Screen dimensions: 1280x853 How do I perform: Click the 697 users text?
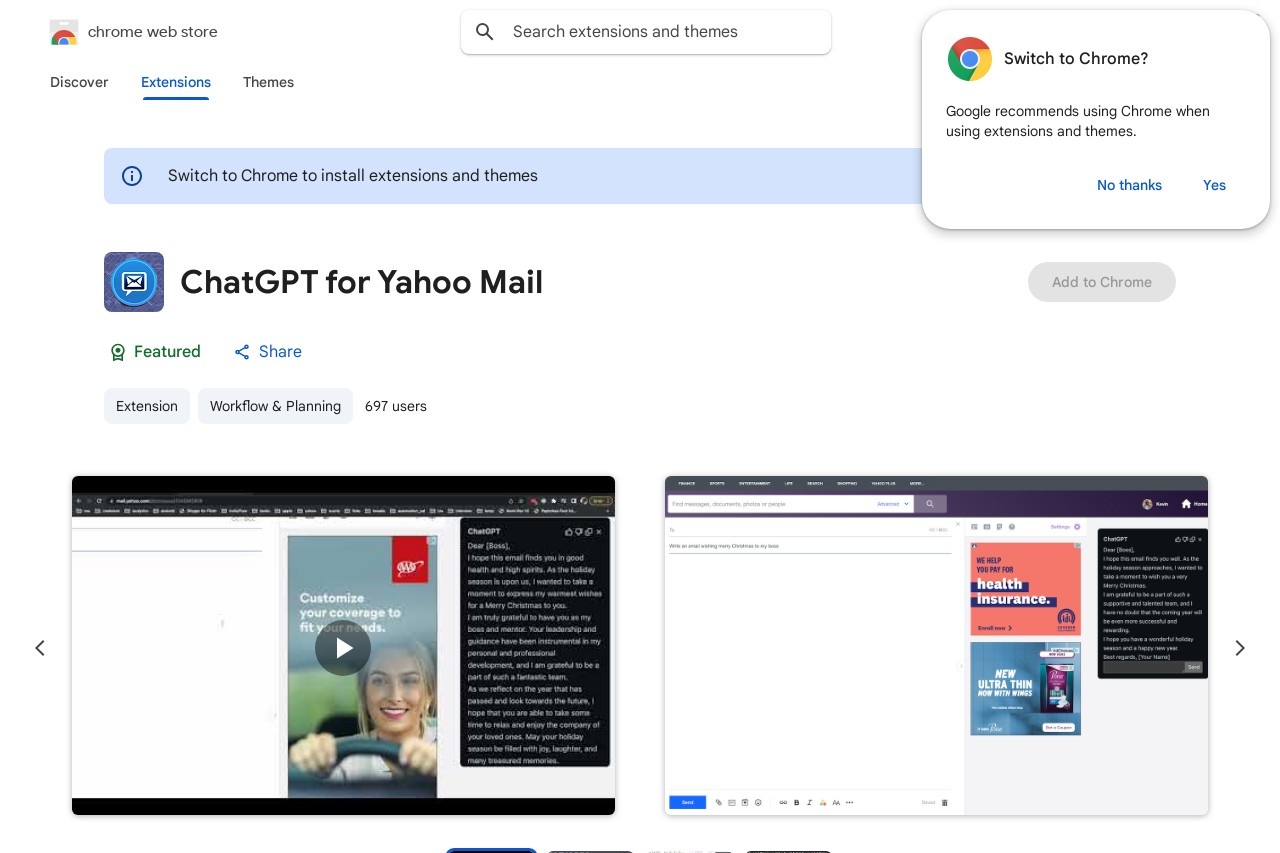pyautogui.click(x=396, y=406)
